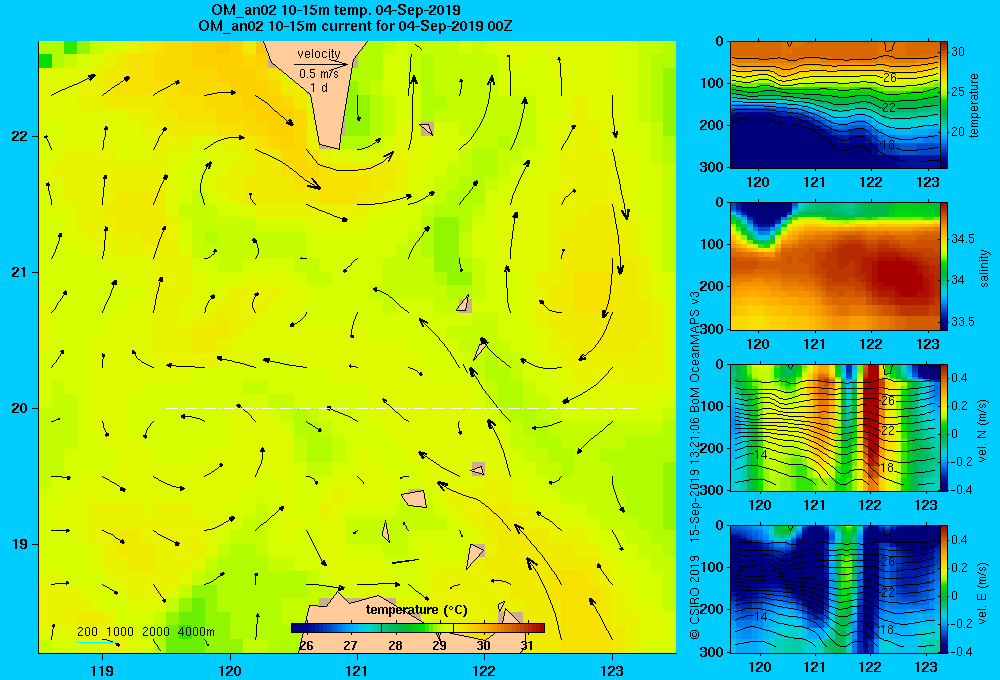Click the subtitle 'OM_an02 10-15m current for 04-Sep-2019 00Z'

click(x=355, y=26)
